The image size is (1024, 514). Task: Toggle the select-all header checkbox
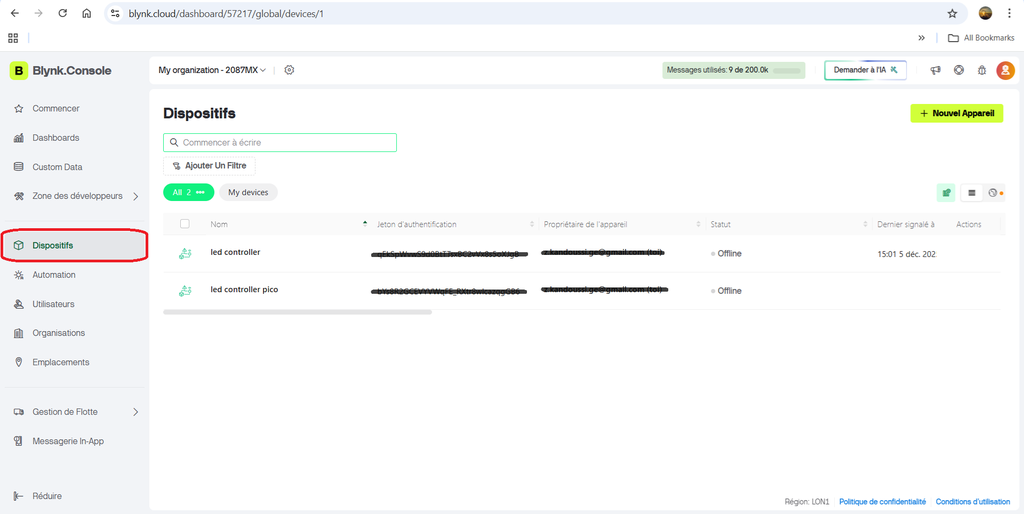coord(185,224)
